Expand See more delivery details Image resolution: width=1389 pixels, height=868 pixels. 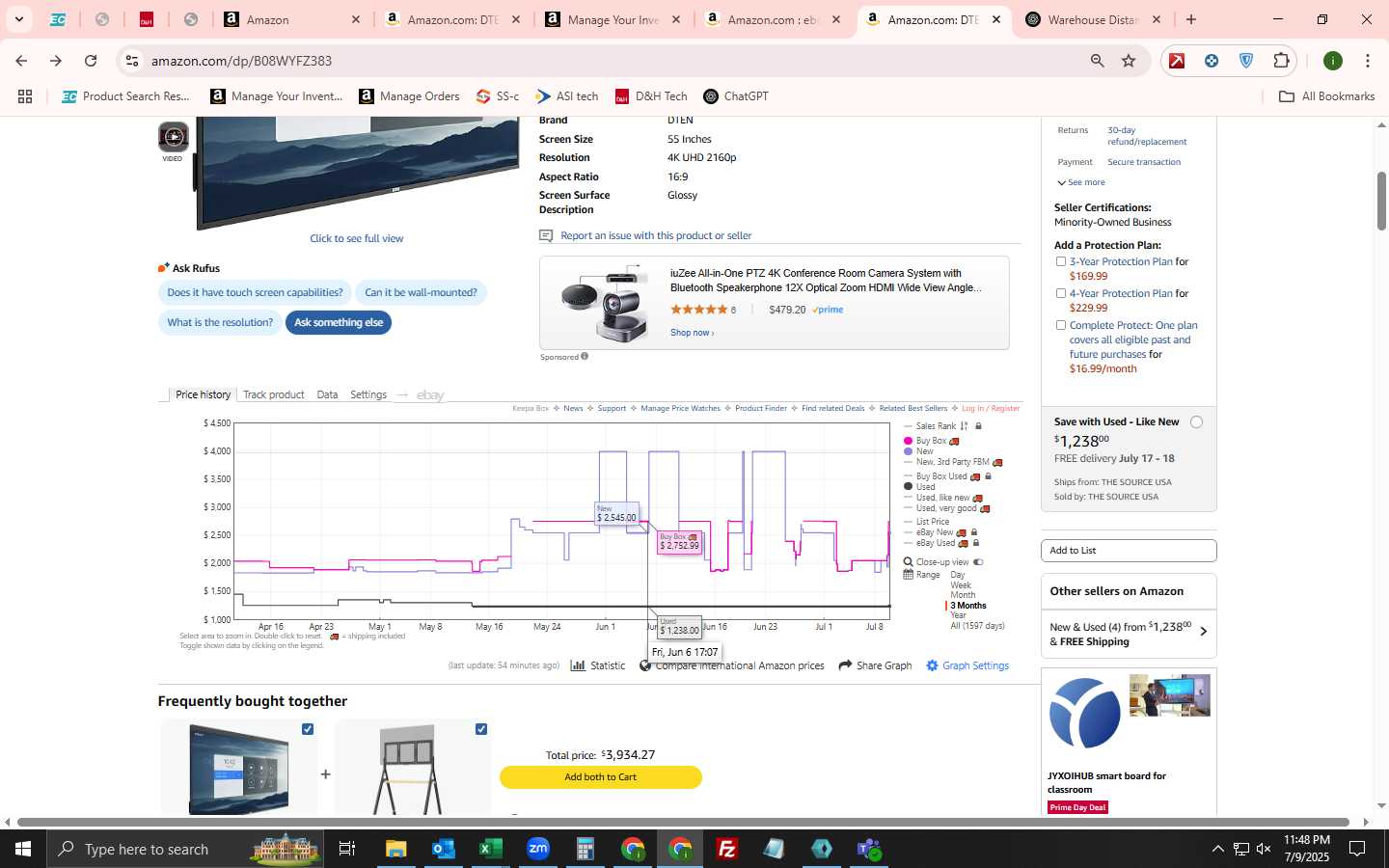(1081, 182)
